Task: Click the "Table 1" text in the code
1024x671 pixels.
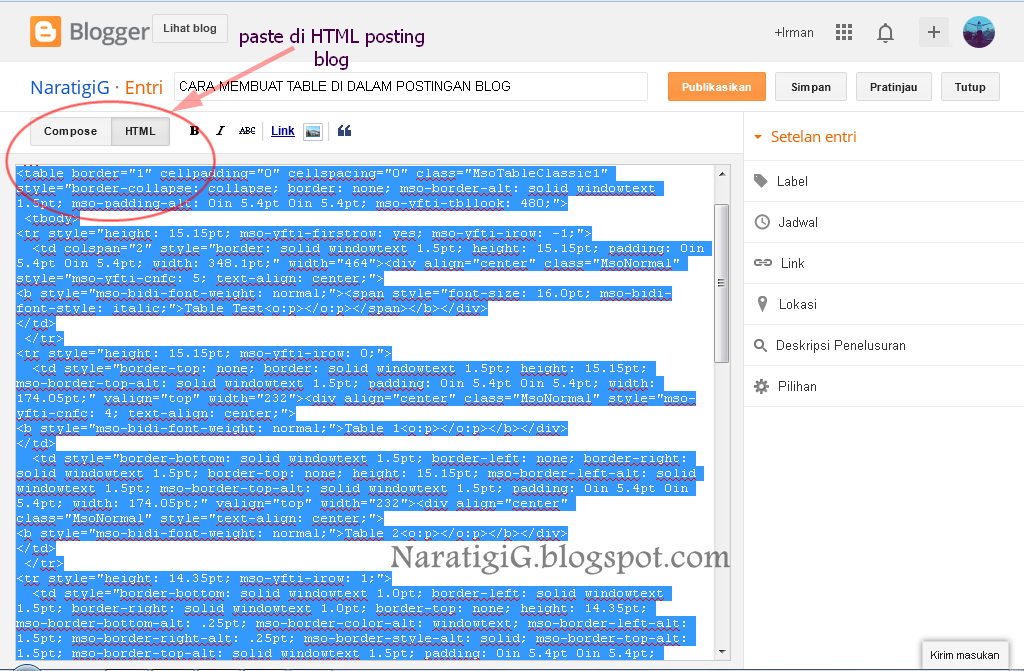Action: 372,429
